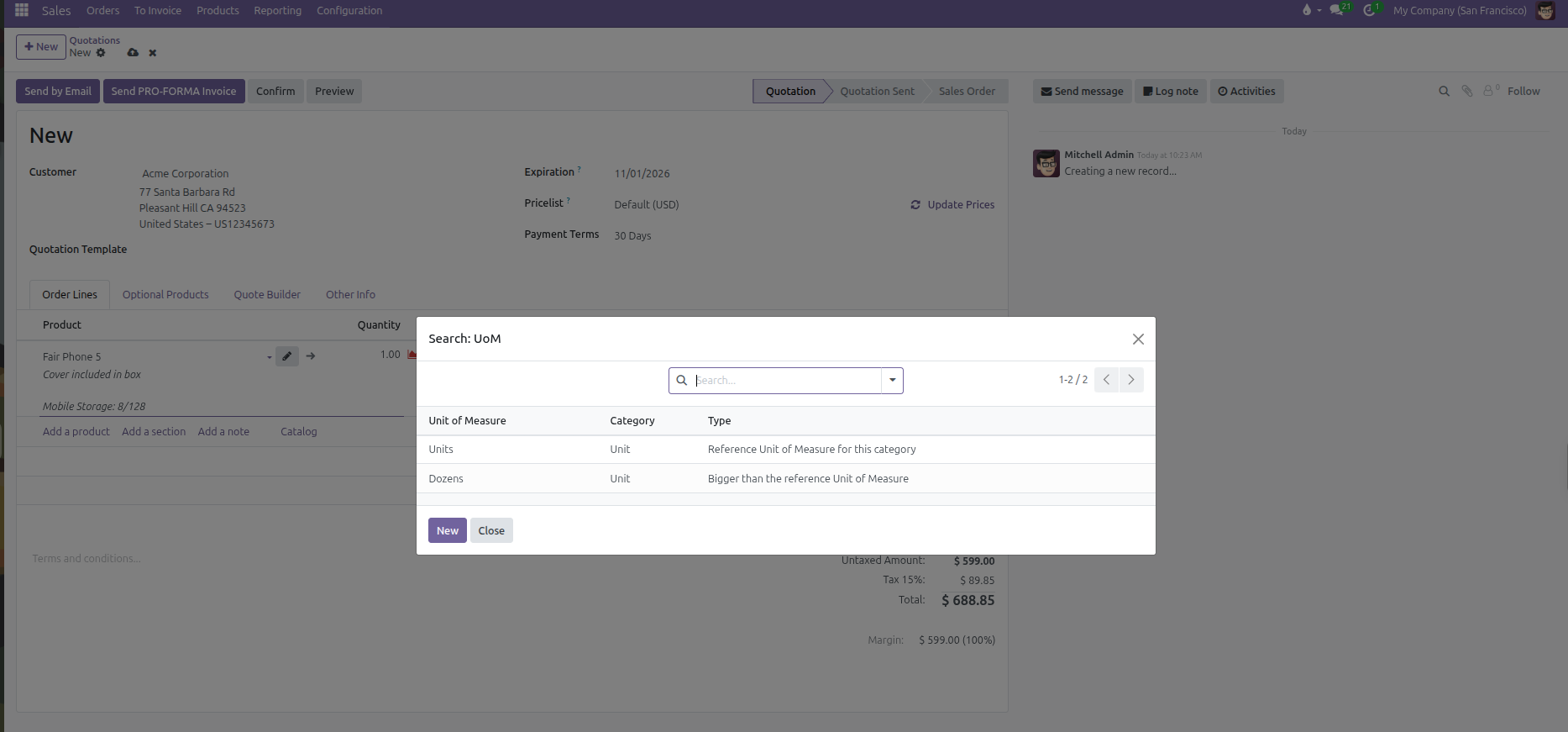Open the Activities button in chatter
Viewport: 1568px width, 732px height.
[1246, 91]
